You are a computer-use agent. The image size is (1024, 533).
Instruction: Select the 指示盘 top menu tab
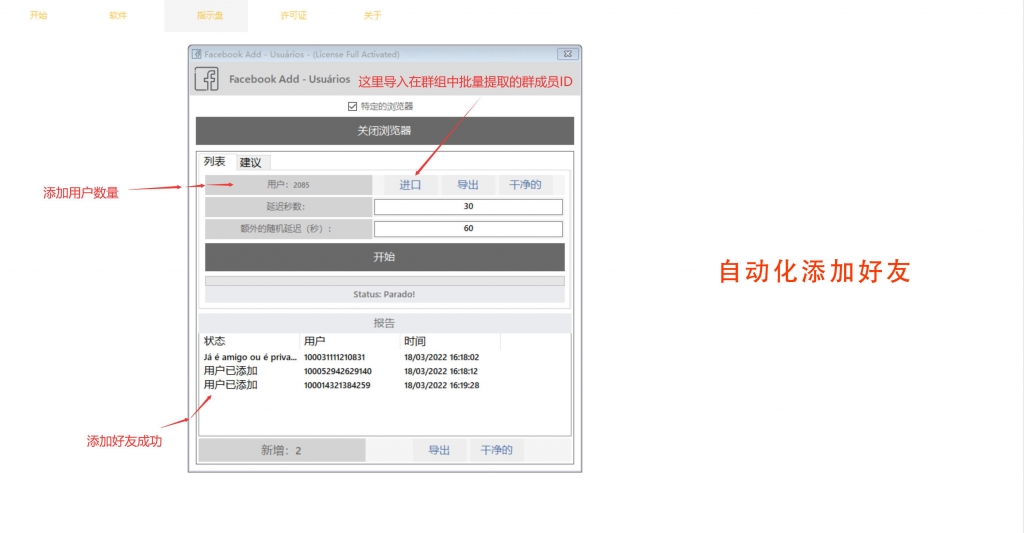(x=206, y=16)
